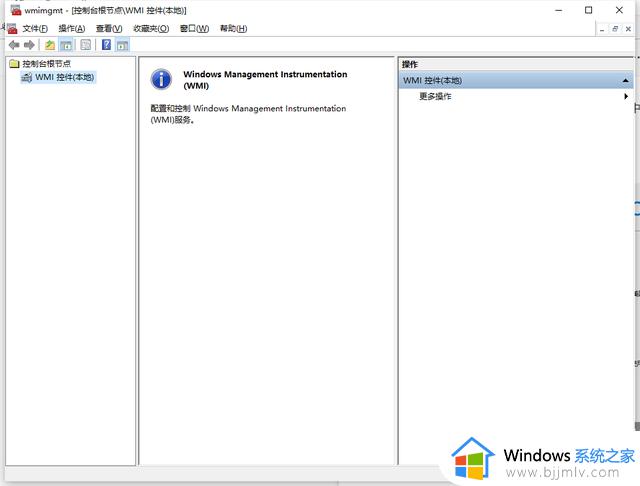640x486 pixels.
Task: Close the wmimgmt main window
Action: (x=619, y=10)
